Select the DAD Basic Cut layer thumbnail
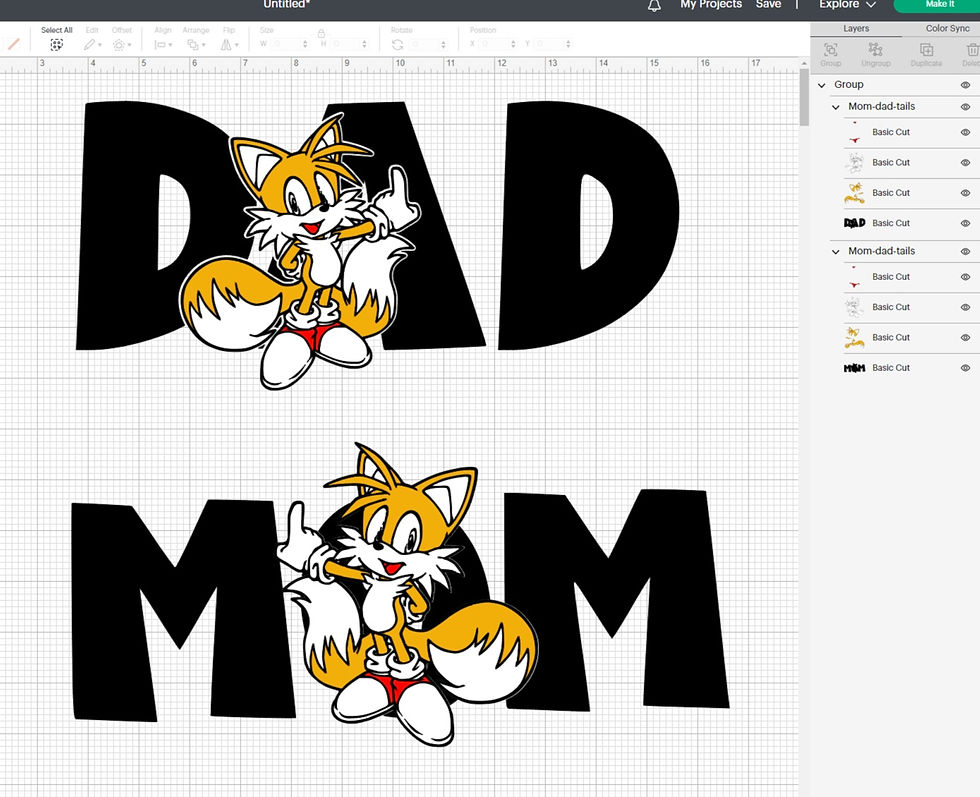980x797 pixels. click(854, 223)
